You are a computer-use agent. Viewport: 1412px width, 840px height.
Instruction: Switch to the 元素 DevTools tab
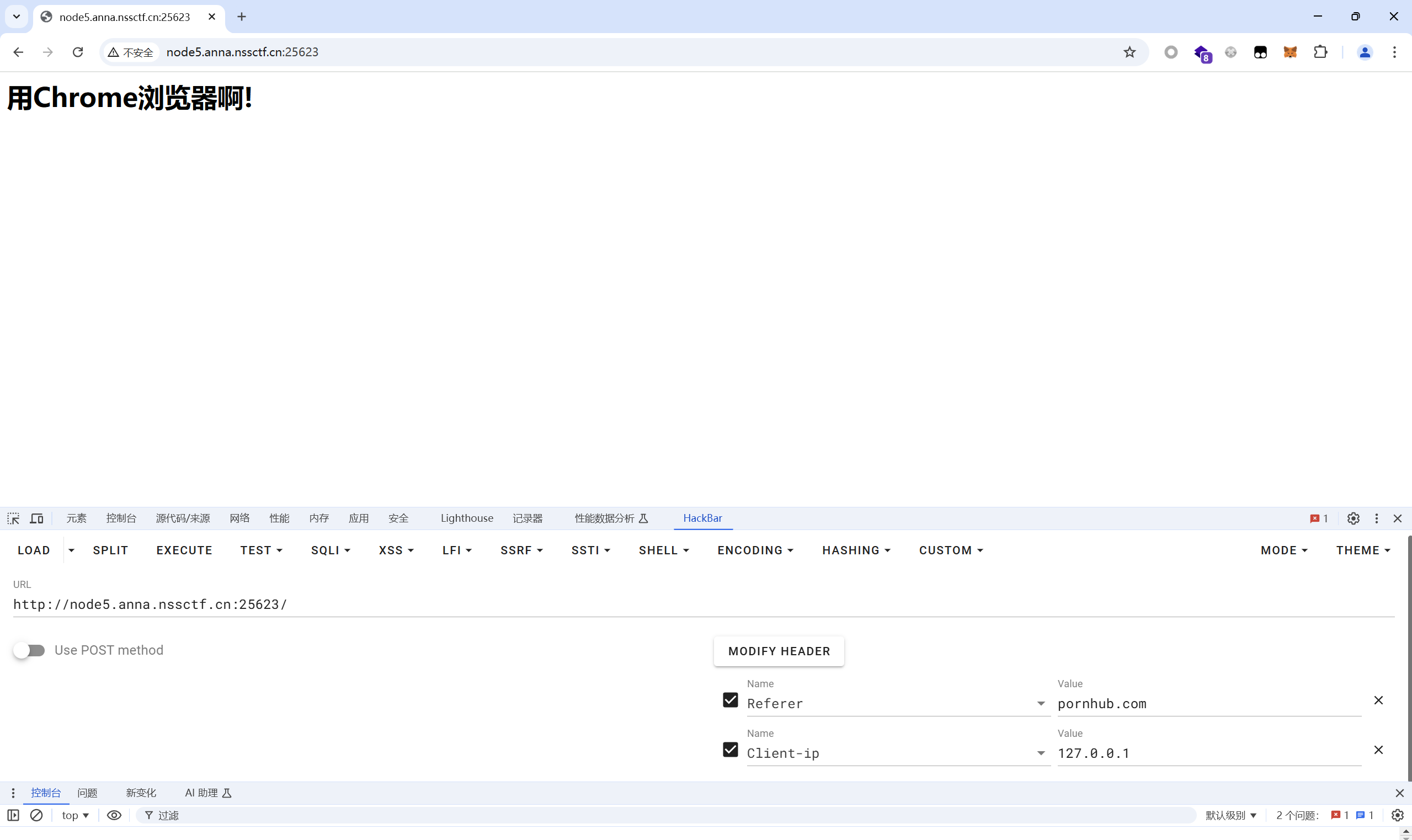point(77,518)
